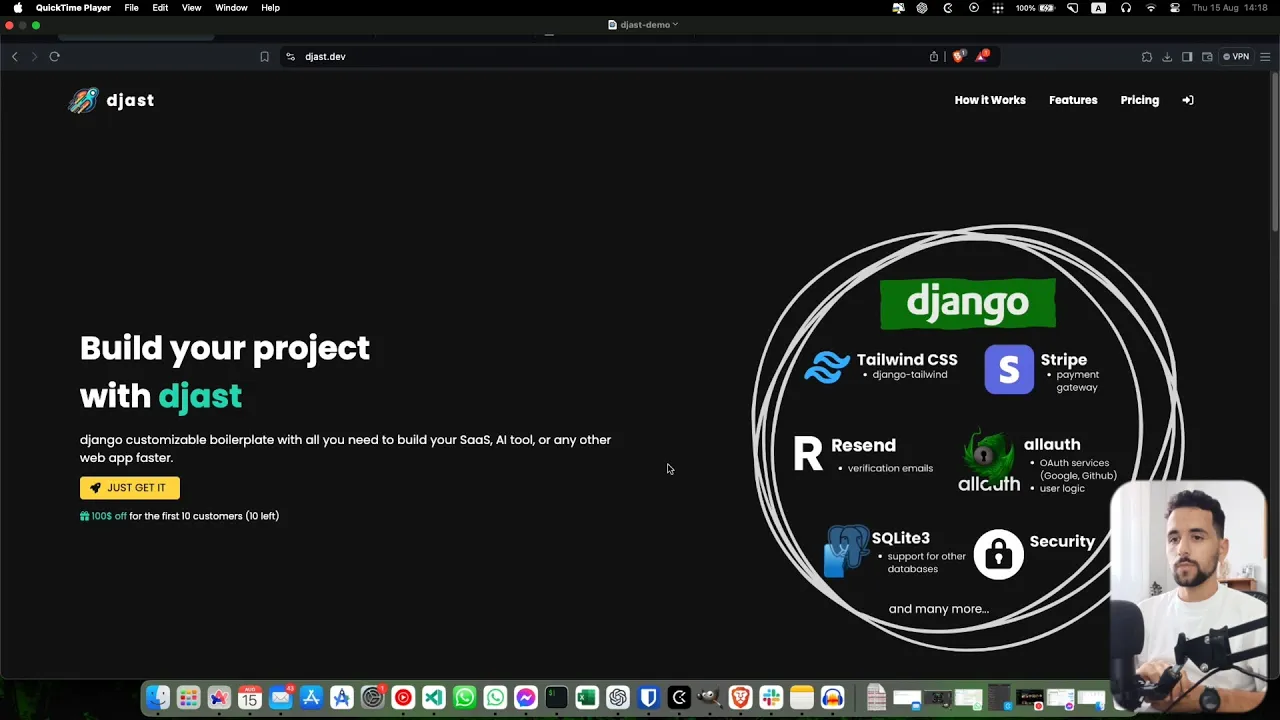Open Brave browser from the dock
The image size is (1280, 720).
coord(741,698)
